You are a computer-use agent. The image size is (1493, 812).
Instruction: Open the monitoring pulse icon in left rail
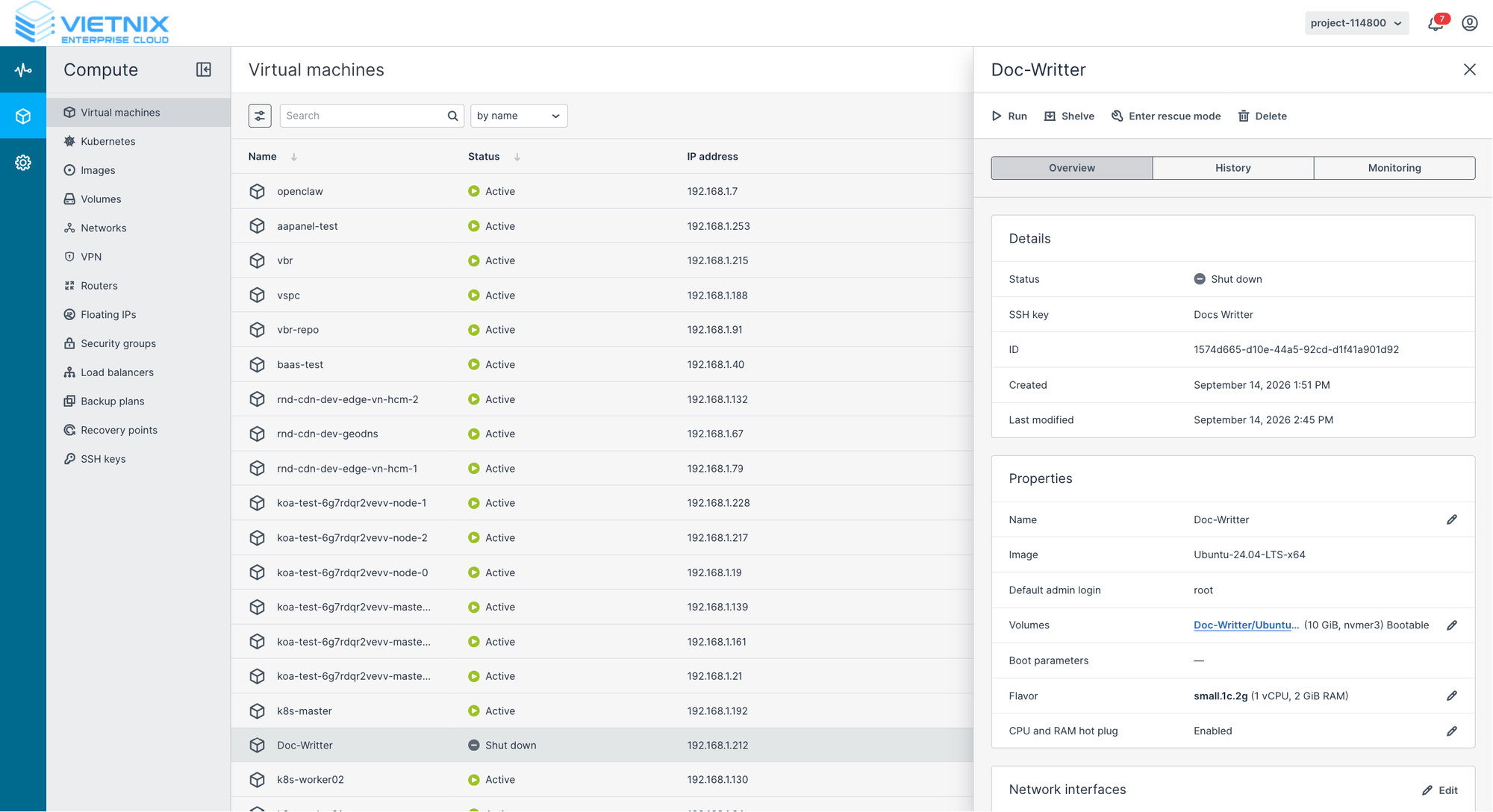[x=23, y=70]
